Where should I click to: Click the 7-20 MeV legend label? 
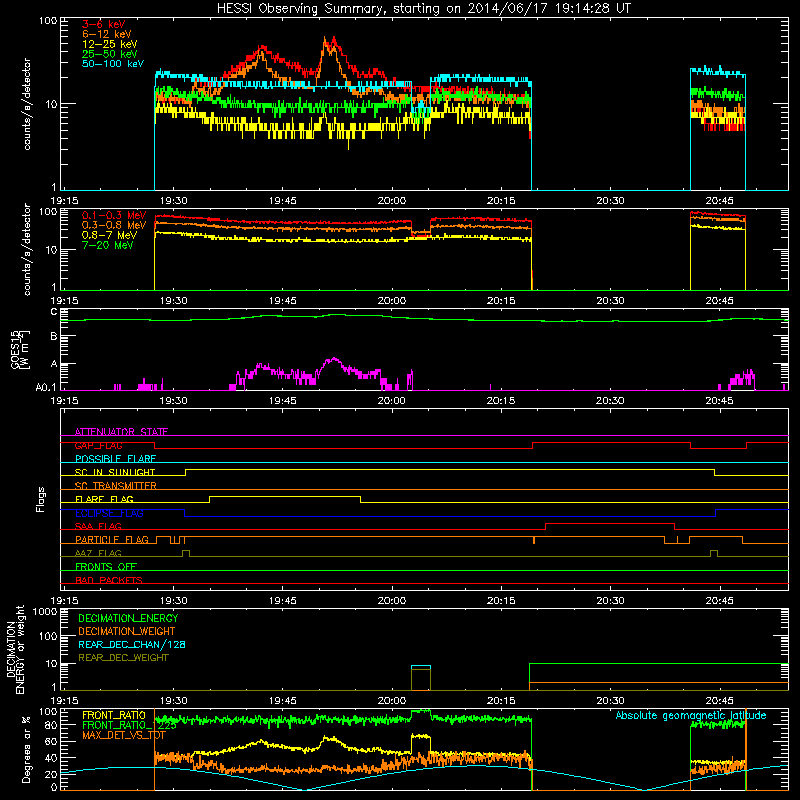(x=108, y=245)
